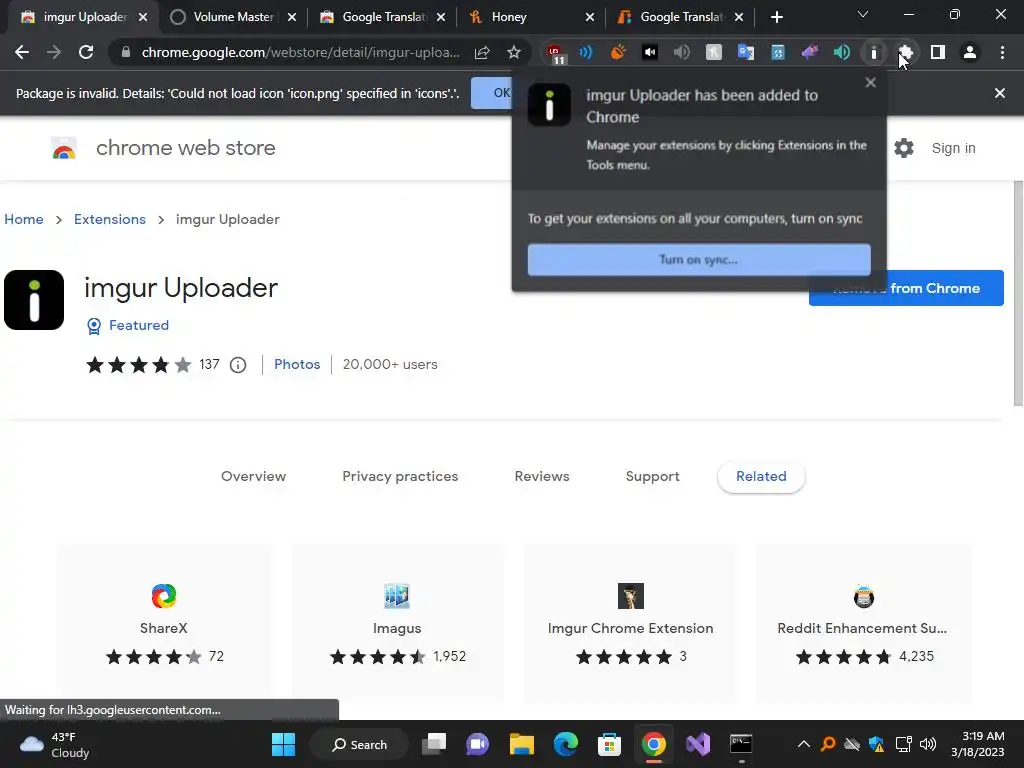
Task: Click the purple megaphone extension icon
Action: tap(810, 52)
